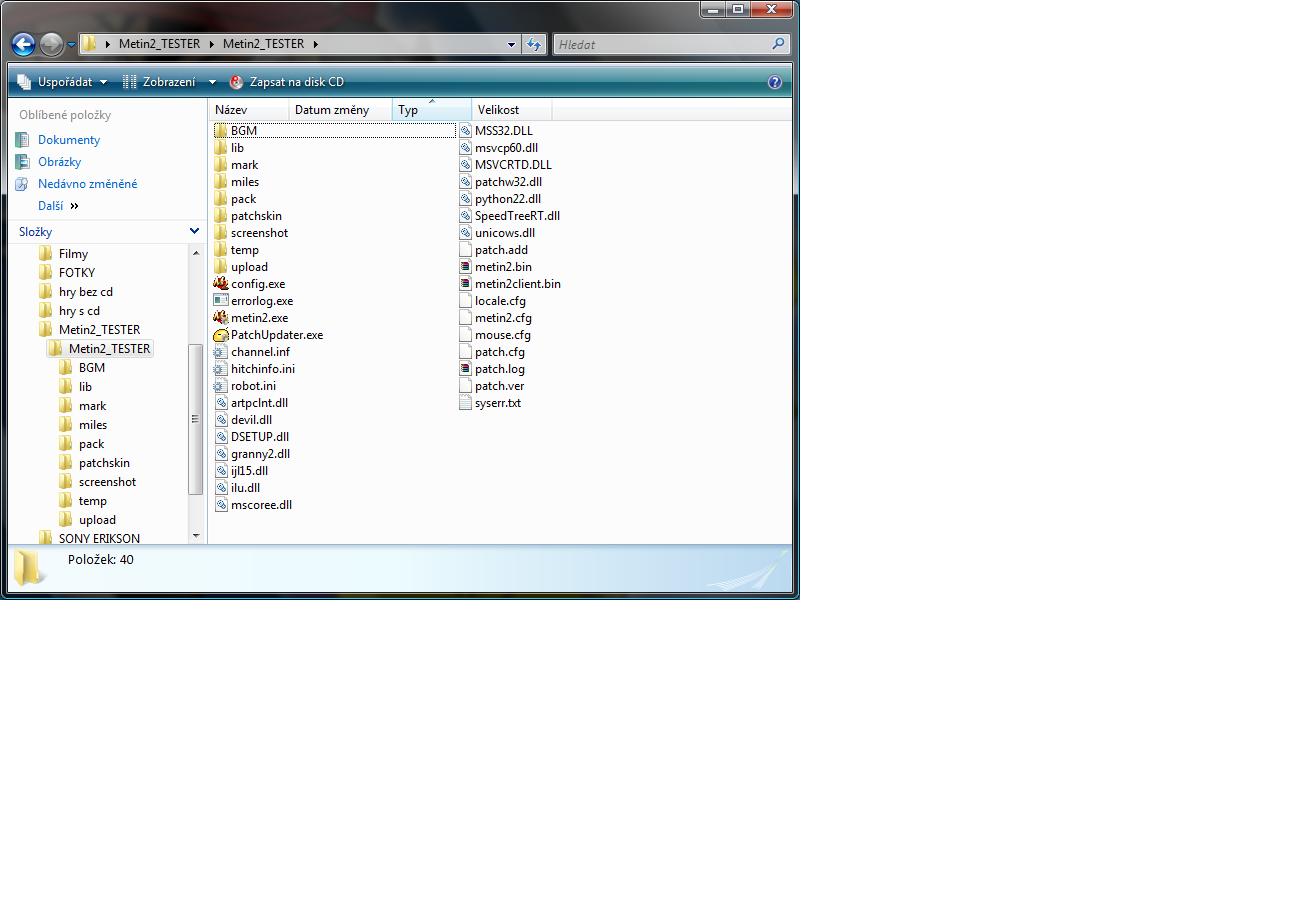1313x922 pixels.
Task: Select the robot.ini file
Action: [253, 386]
